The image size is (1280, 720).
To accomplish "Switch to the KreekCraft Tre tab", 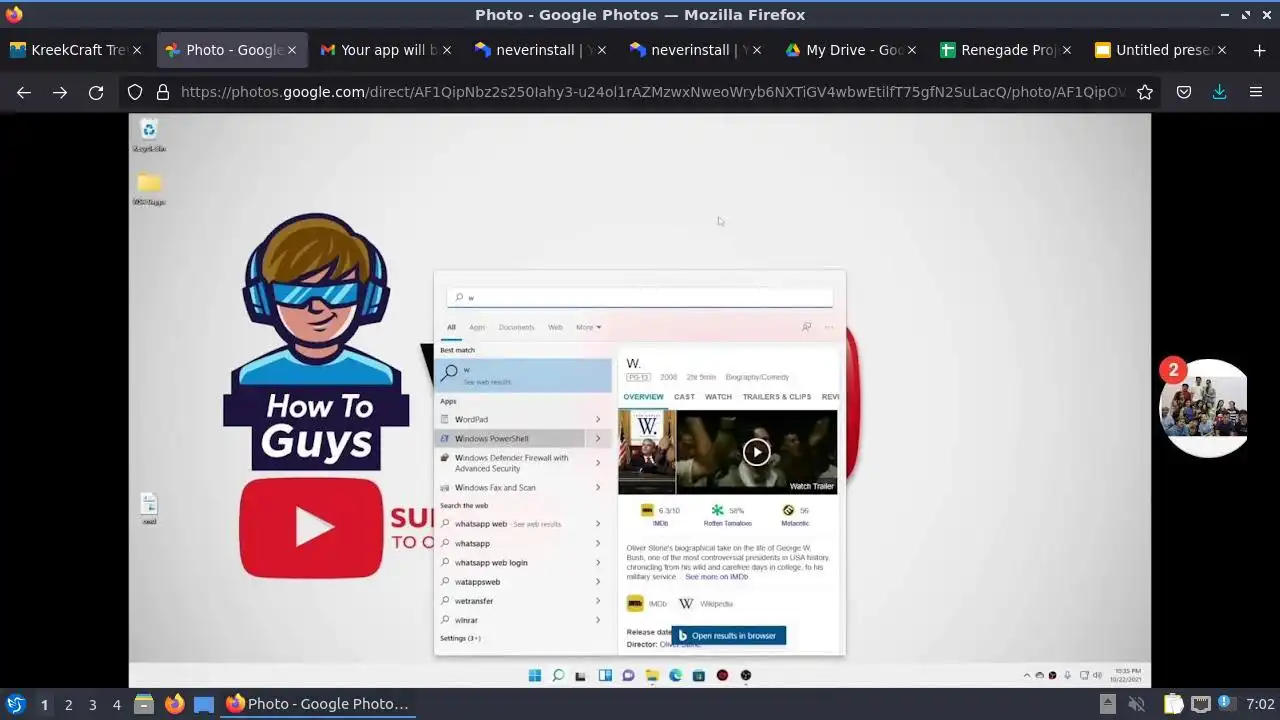I will (78, 50).
